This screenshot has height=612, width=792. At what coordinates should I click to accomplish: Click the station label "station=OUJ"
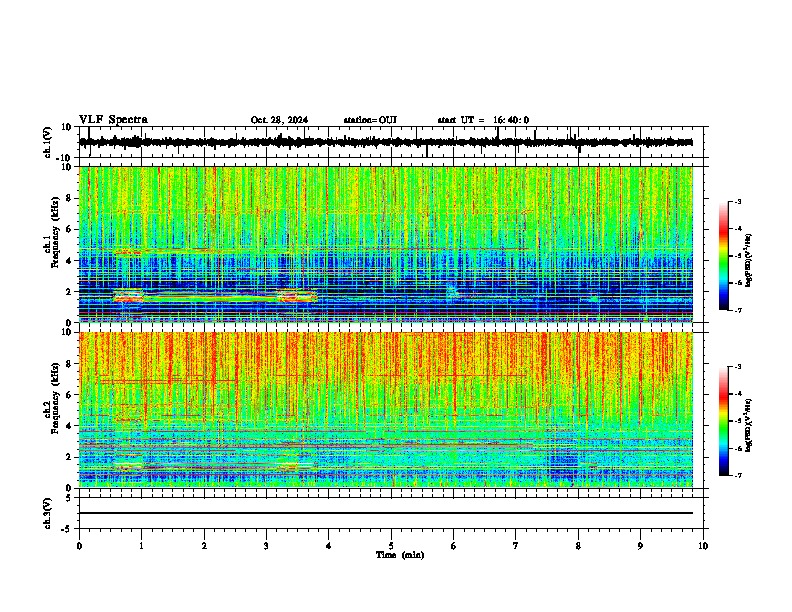pyautogui.click(x=370, y=120)
